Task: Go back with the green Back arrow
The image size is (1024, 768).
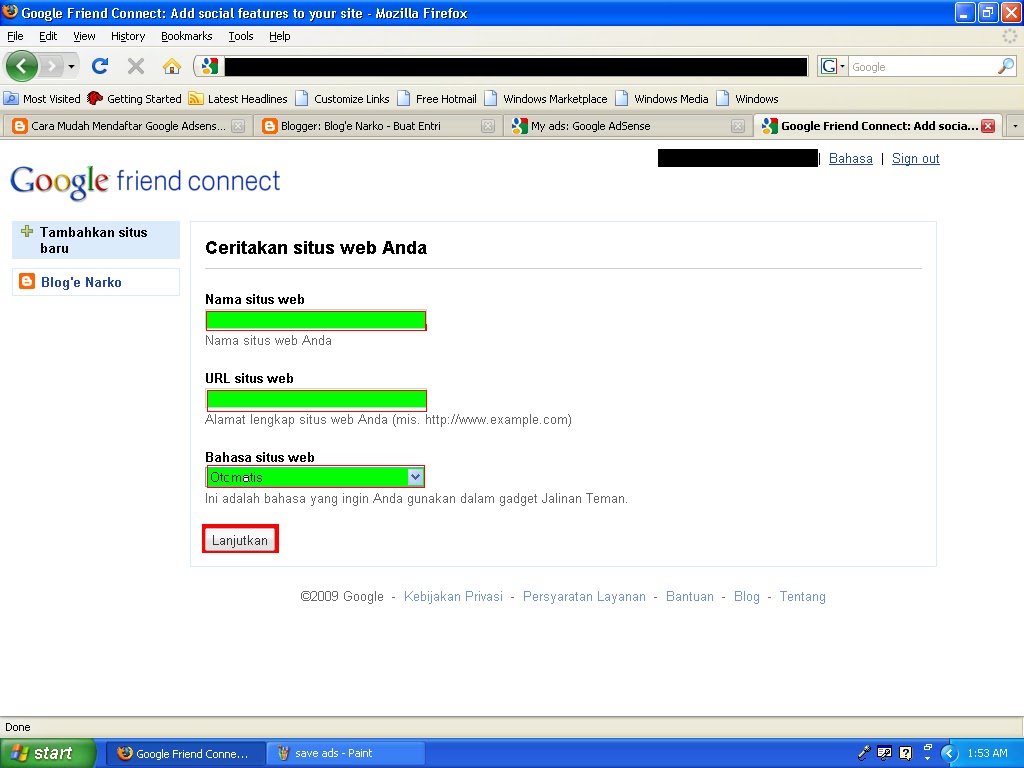Action: (x=22, y=66)
